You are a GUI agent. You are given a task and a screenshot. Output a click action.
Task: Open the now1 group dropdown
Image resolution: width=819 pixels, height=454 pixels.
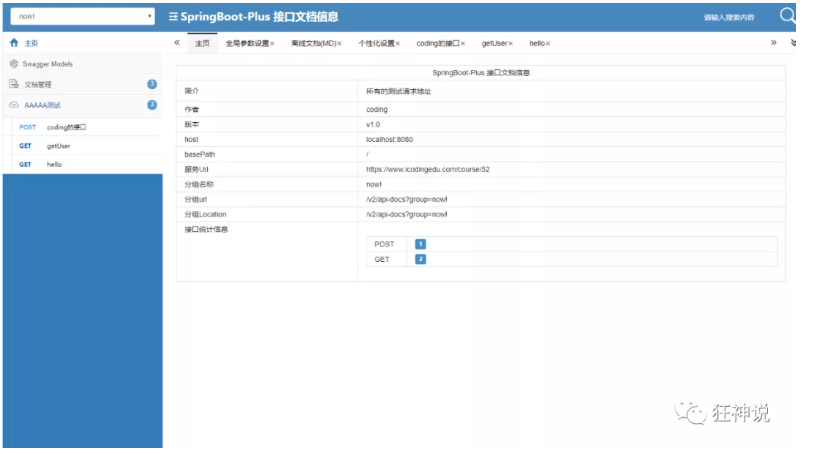[82, 16]
